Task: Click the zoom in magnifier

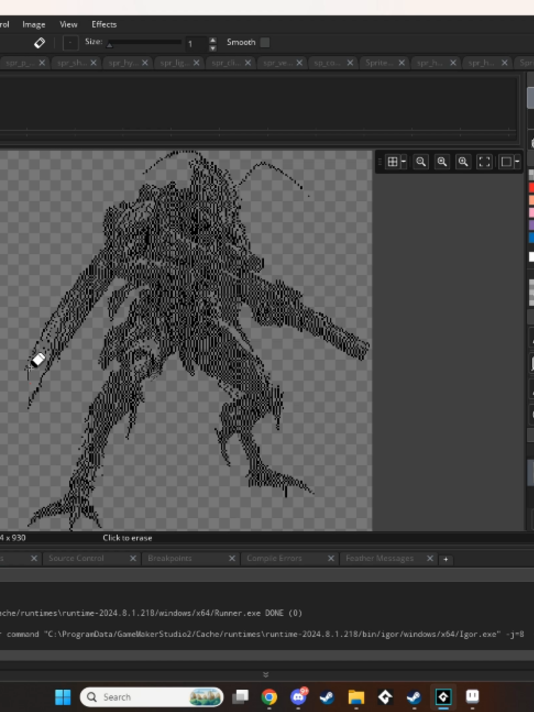Action: pyautogui.click(x=463, y=162)
